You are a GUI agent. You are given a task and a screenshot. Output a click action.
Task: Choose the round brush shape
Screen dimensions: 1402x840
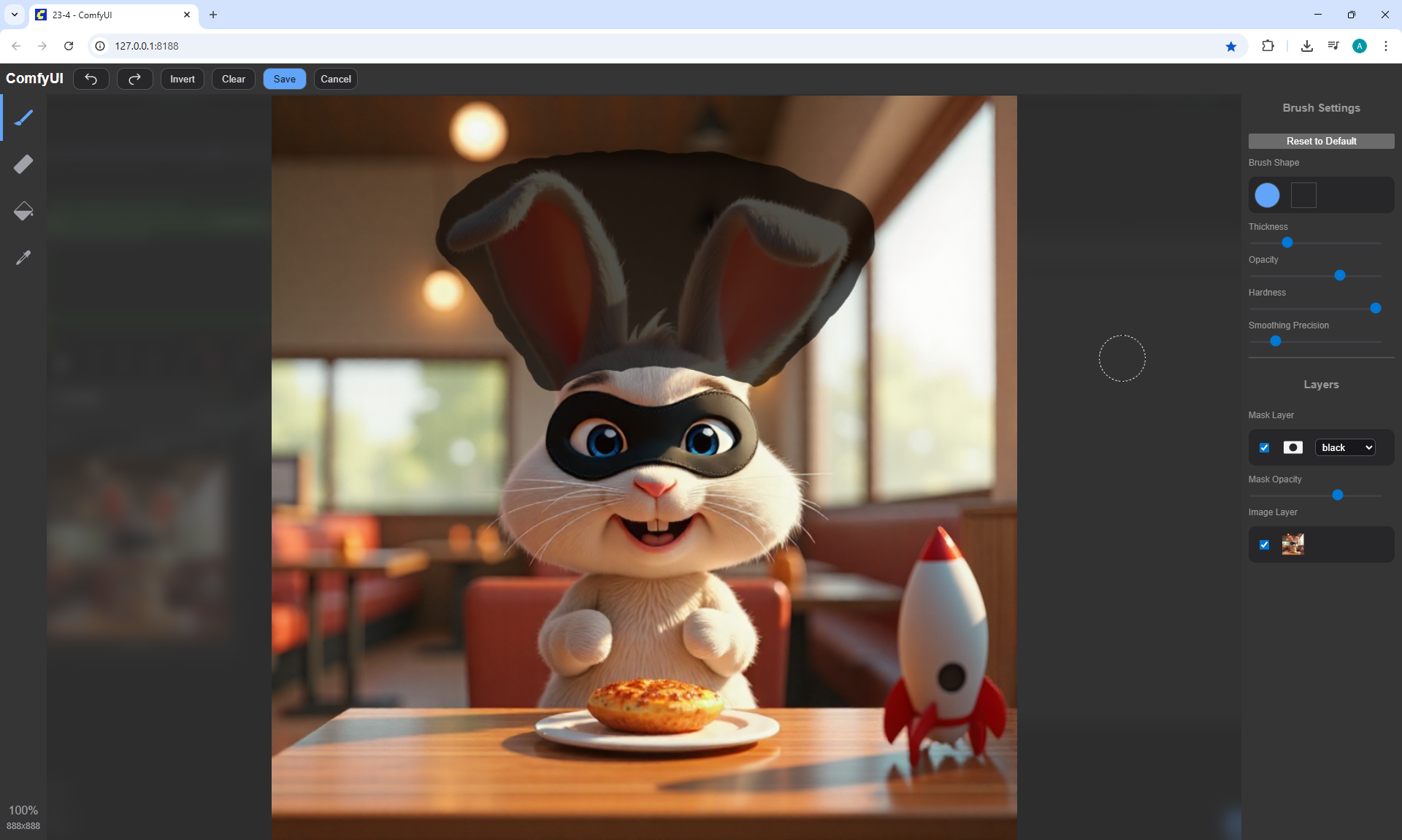(1267, 195)
